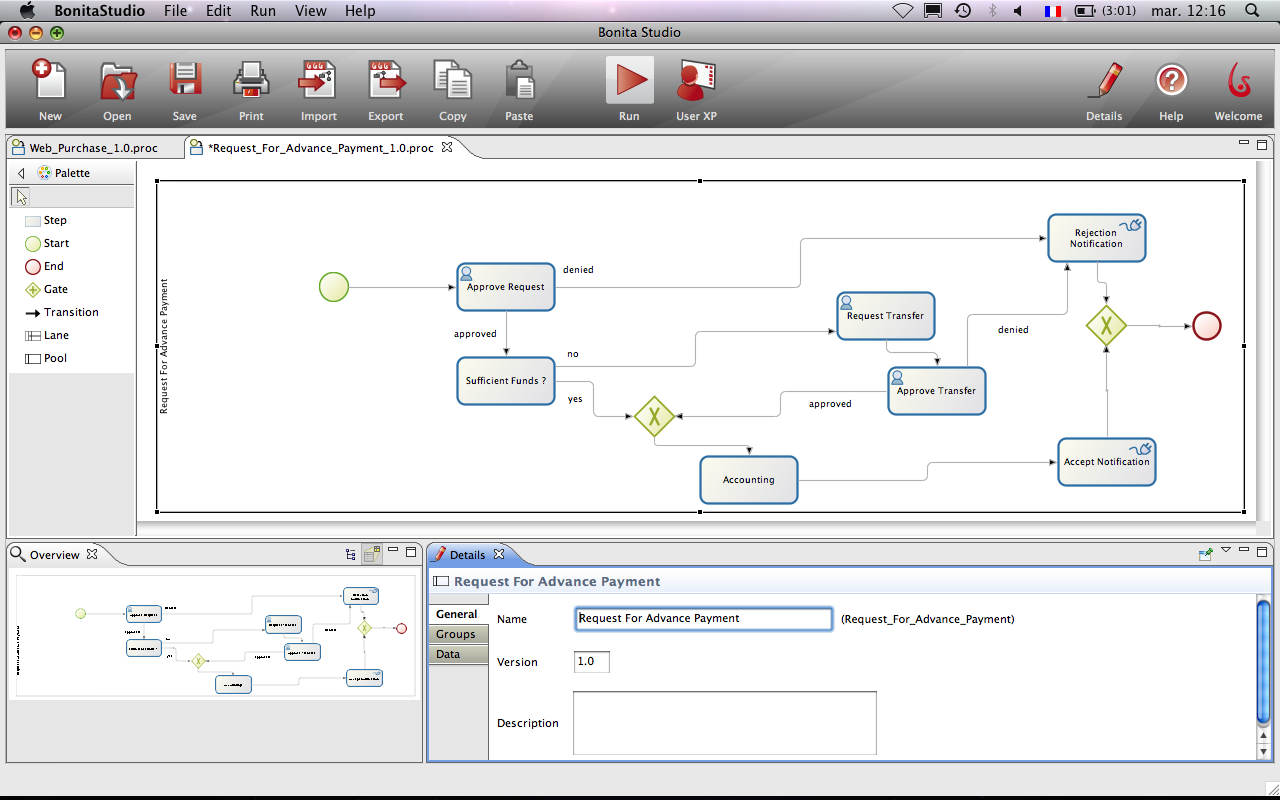Close the Details panel tab
Screen dimensions: 1280x800
499,553
